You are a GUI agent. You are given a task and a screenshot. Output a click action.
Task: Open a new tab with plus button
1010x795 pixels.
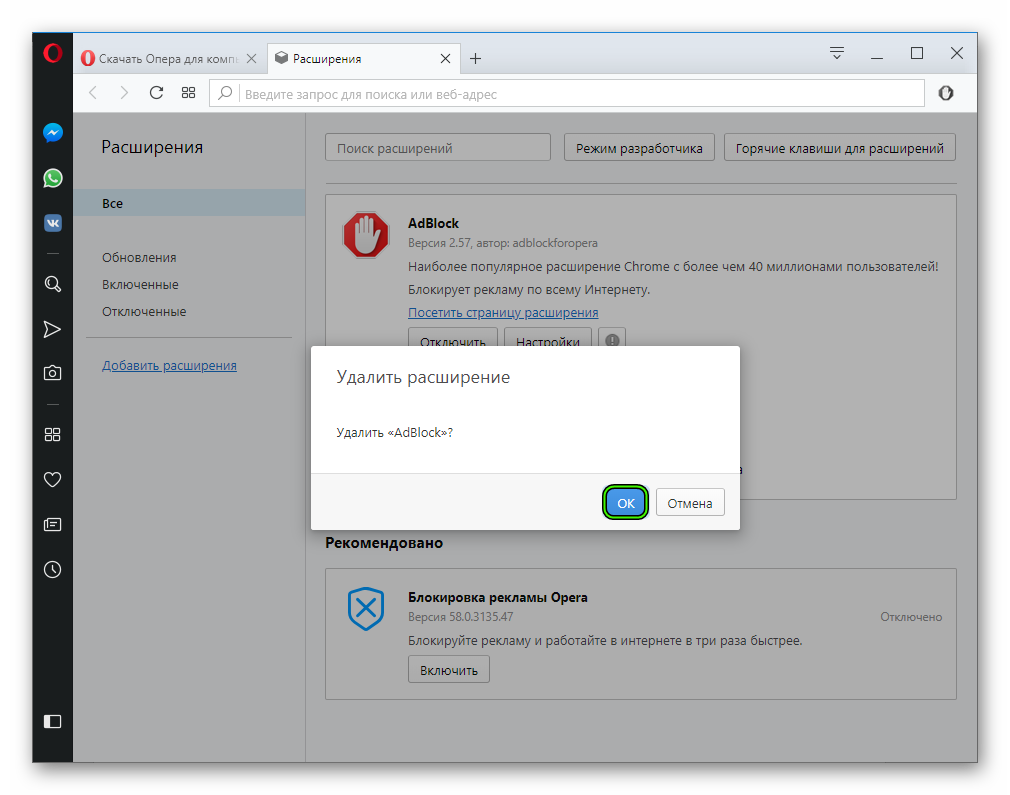(x=475, y=59)
